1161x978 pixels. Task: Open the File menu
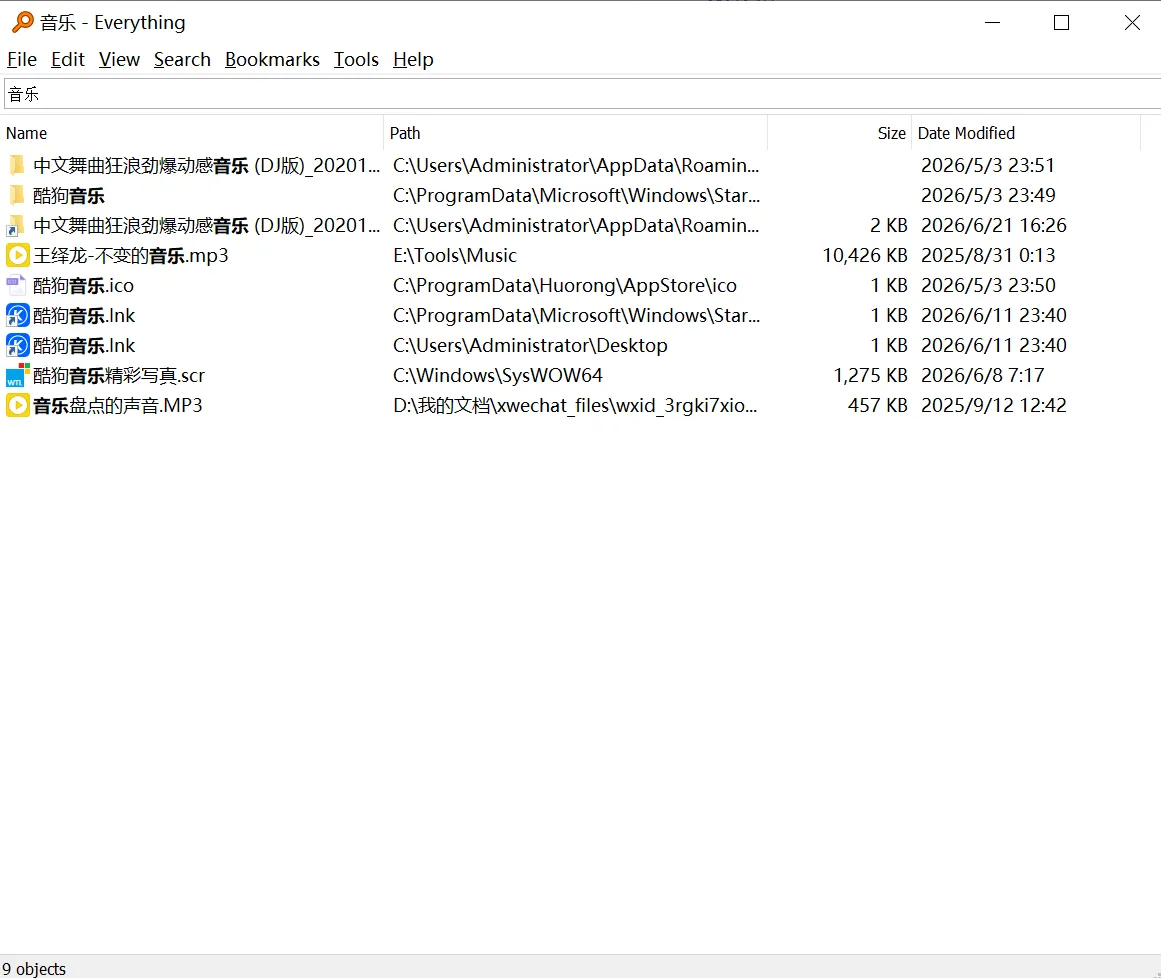point(21,59)
